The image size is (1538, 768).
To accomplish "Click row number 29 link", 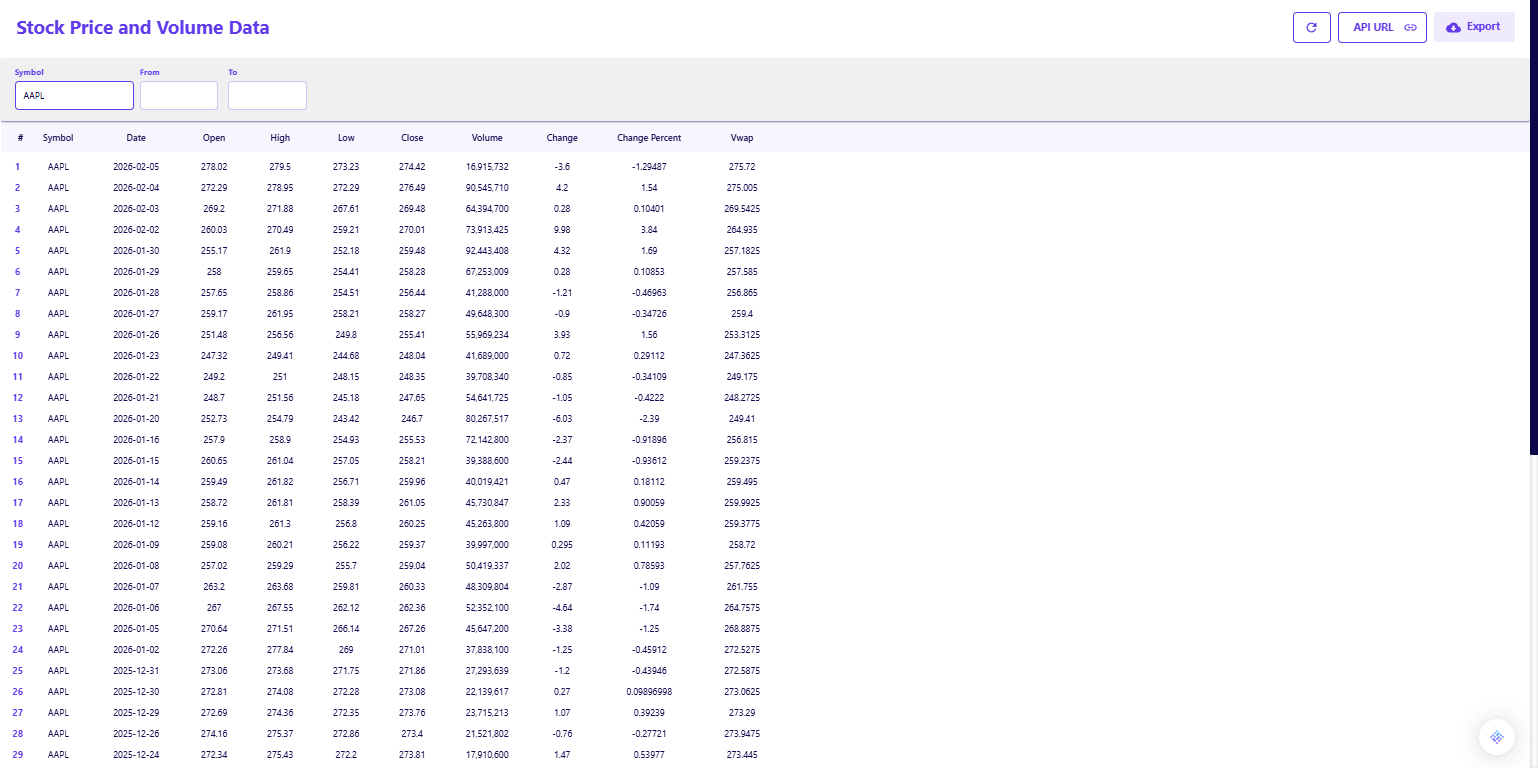I will pyautogui.click(x=18, y=755).
